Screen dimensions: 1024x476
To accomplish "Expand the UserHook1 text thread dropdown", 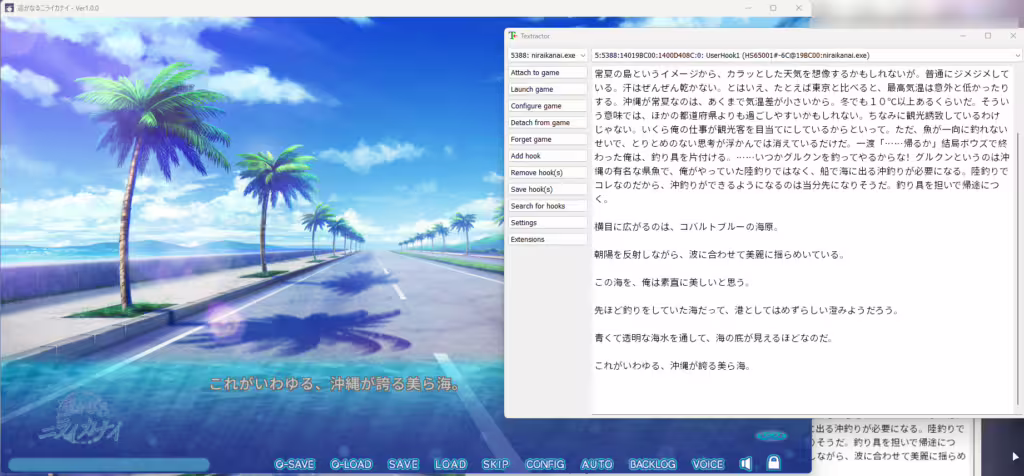I will [807, 56].
